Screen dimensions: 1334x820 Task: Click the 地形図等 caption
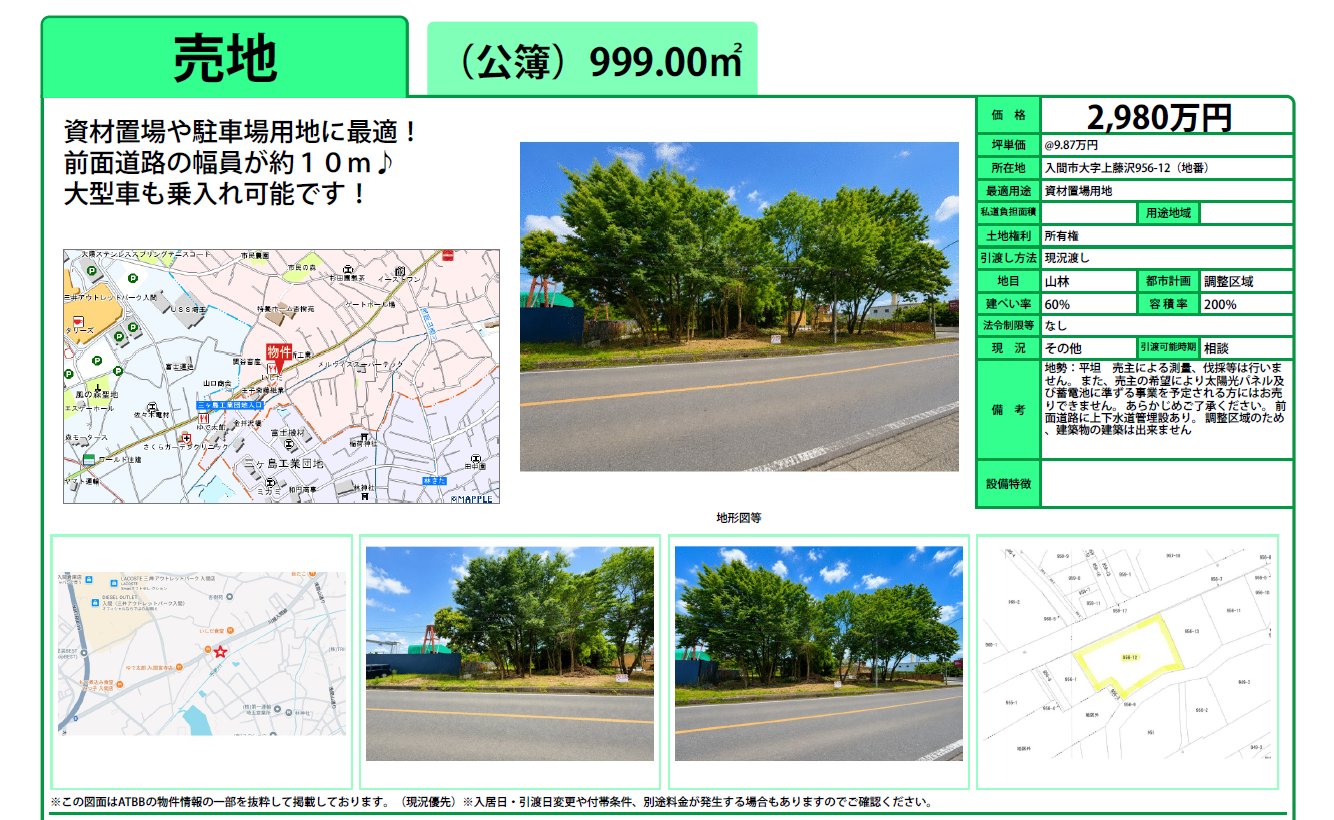point(739,518)
